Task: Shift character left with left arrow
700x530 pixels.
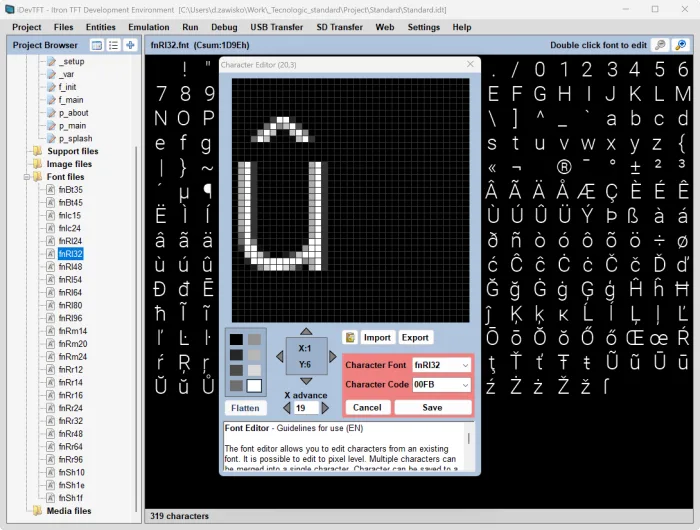Action: [x=280, y=356]
